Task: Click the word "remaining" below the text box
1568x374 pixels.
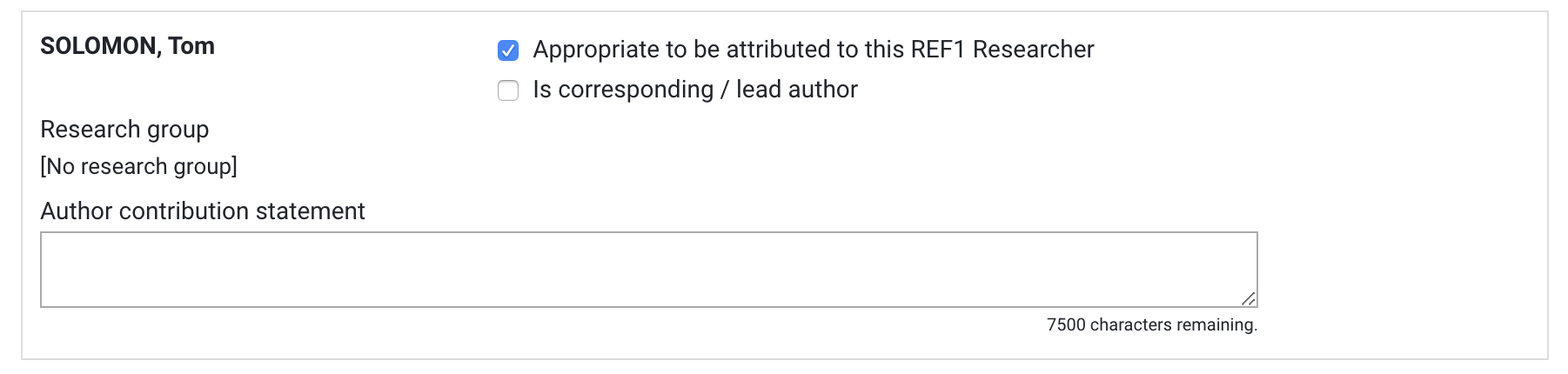Action: click(x=1216, y=325)
